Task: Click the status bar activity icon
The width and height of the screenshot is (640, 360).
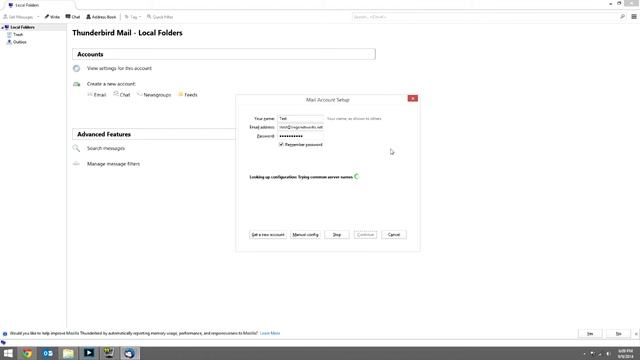Action: pyautogui.click(x=3, y=342)
